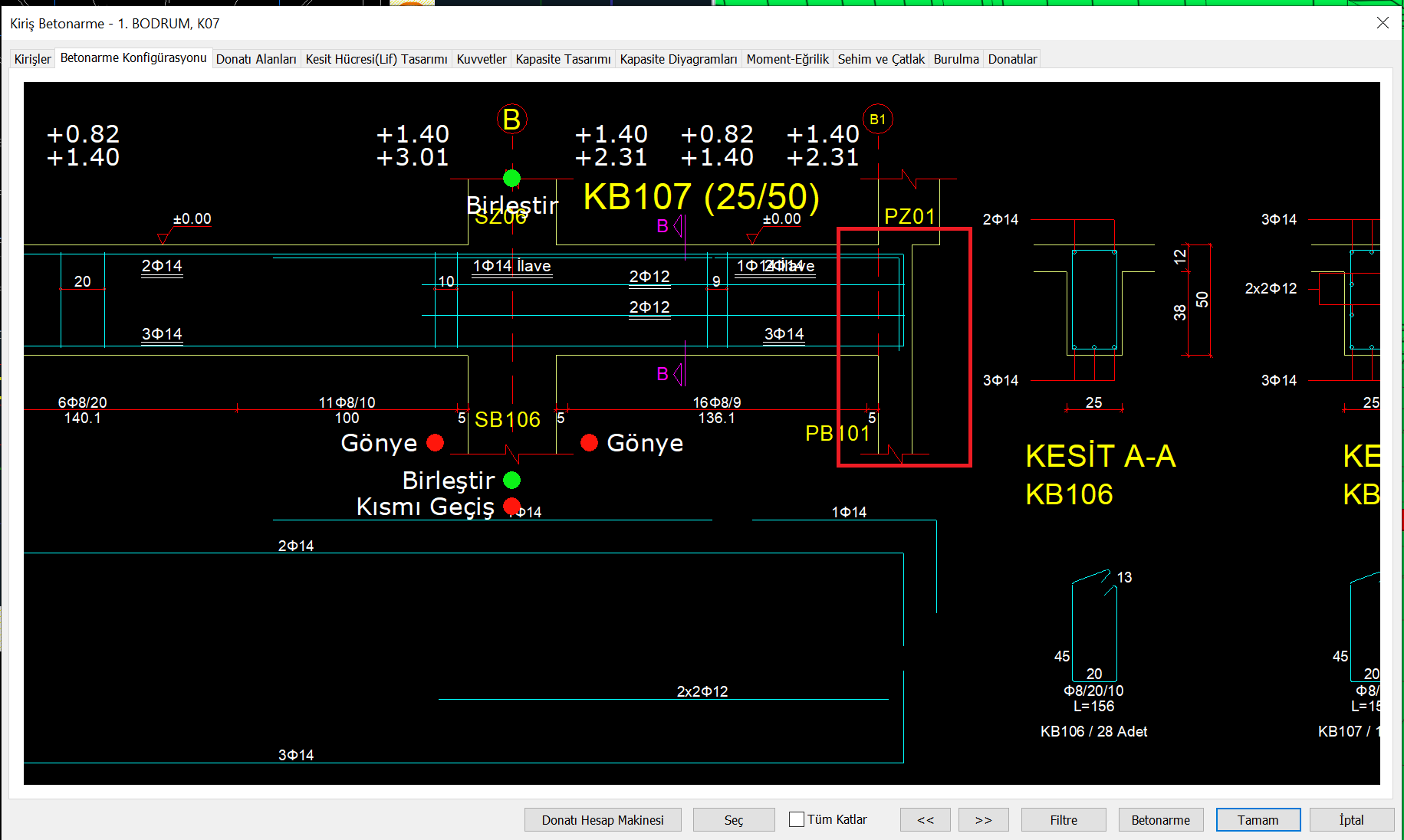Open the Kapasite Diyagramları tab
The image size is (1404, 840).
pos(679,59)
